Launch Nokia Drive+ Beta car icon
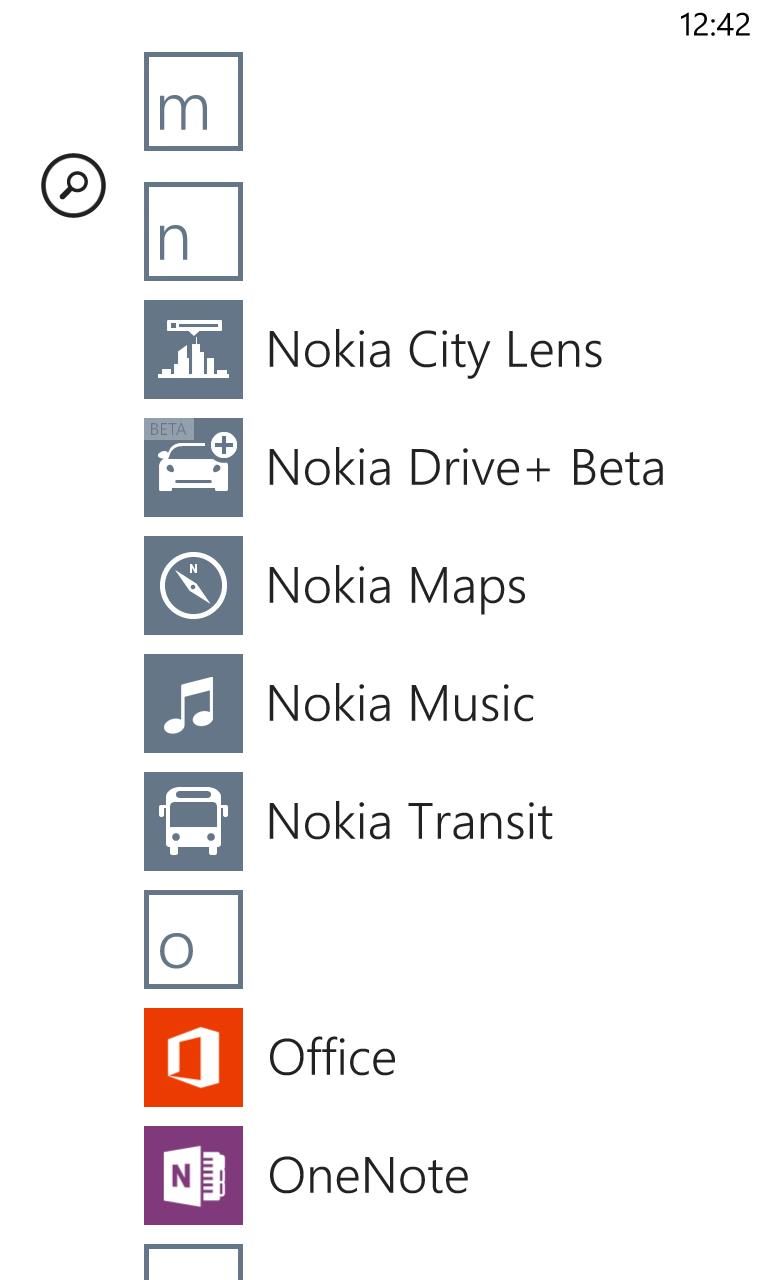 [193, 467]
